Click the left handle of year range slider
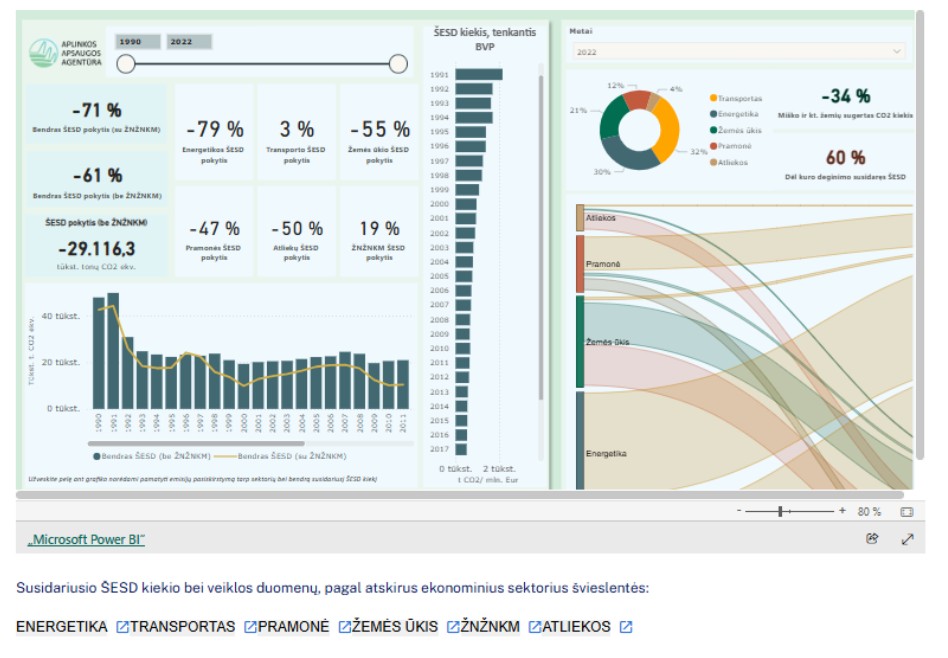 126,64
